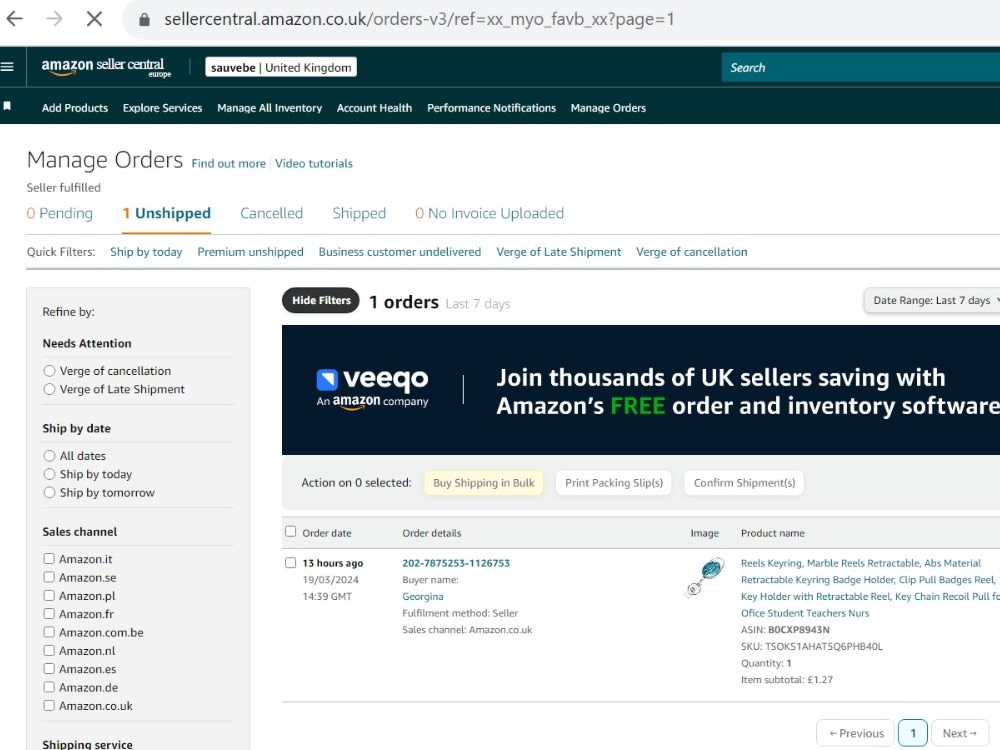Open Manage Orders menu item
1000x750 pixels.
(x=608, y=108)
